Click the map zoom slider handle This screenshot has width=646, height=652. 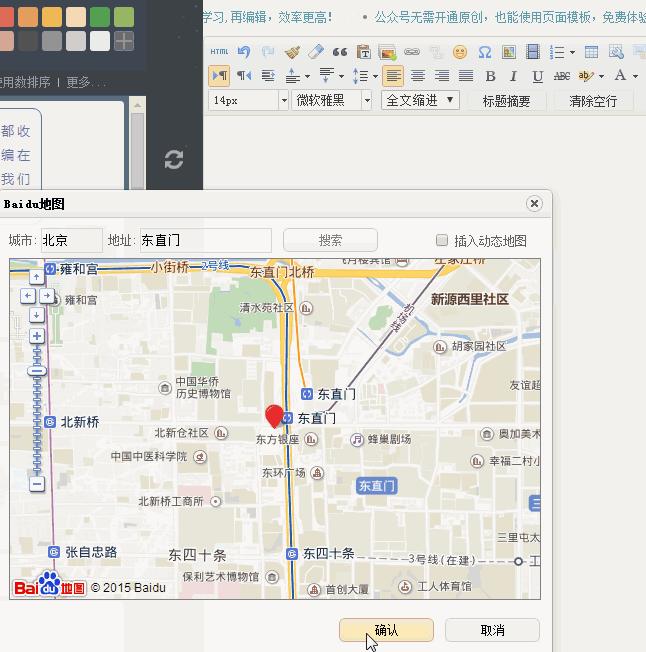(x=37, y=370)
